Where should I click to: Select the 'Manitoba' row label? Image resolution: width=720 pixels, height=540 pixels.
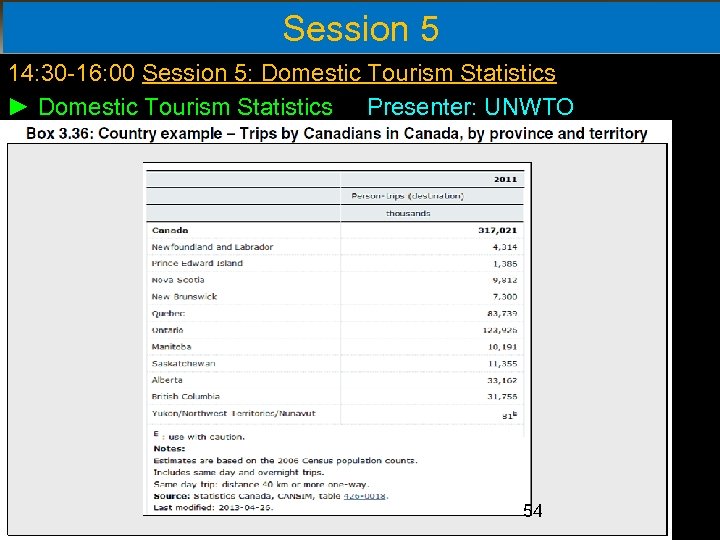click(171, 347)
